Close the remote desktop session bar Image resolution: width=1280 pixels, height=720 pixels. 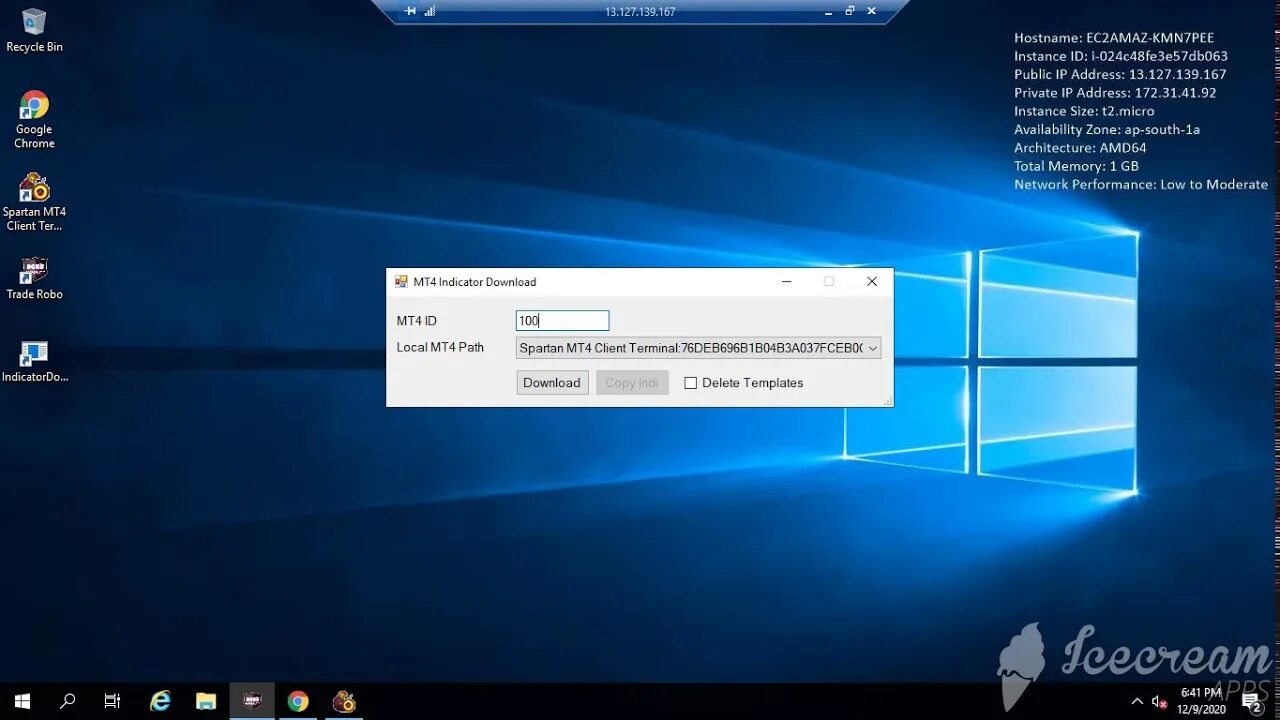(872, 11)
